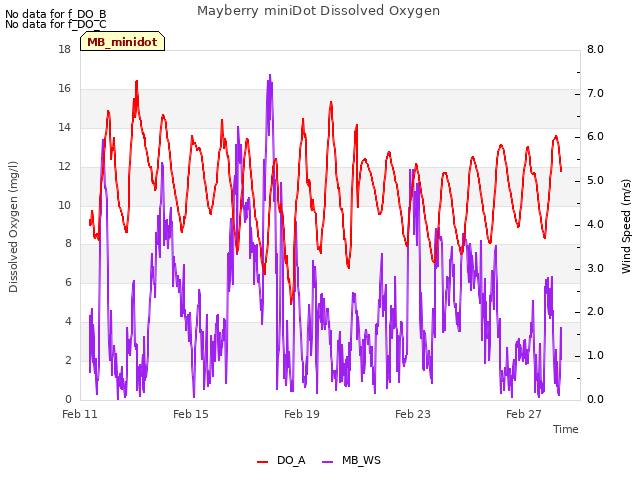The height and width of the screenshot is (480, 640).
Task: Click the Feb 11 x-axis tick label
Action: 80,414
